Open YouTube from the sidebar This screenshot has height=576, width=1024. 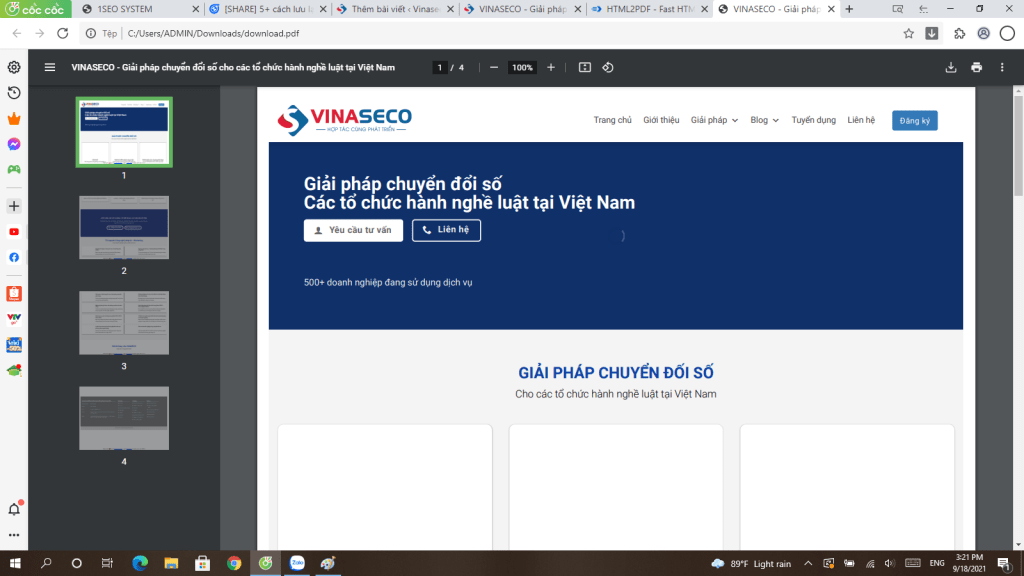tap(14, 232)
